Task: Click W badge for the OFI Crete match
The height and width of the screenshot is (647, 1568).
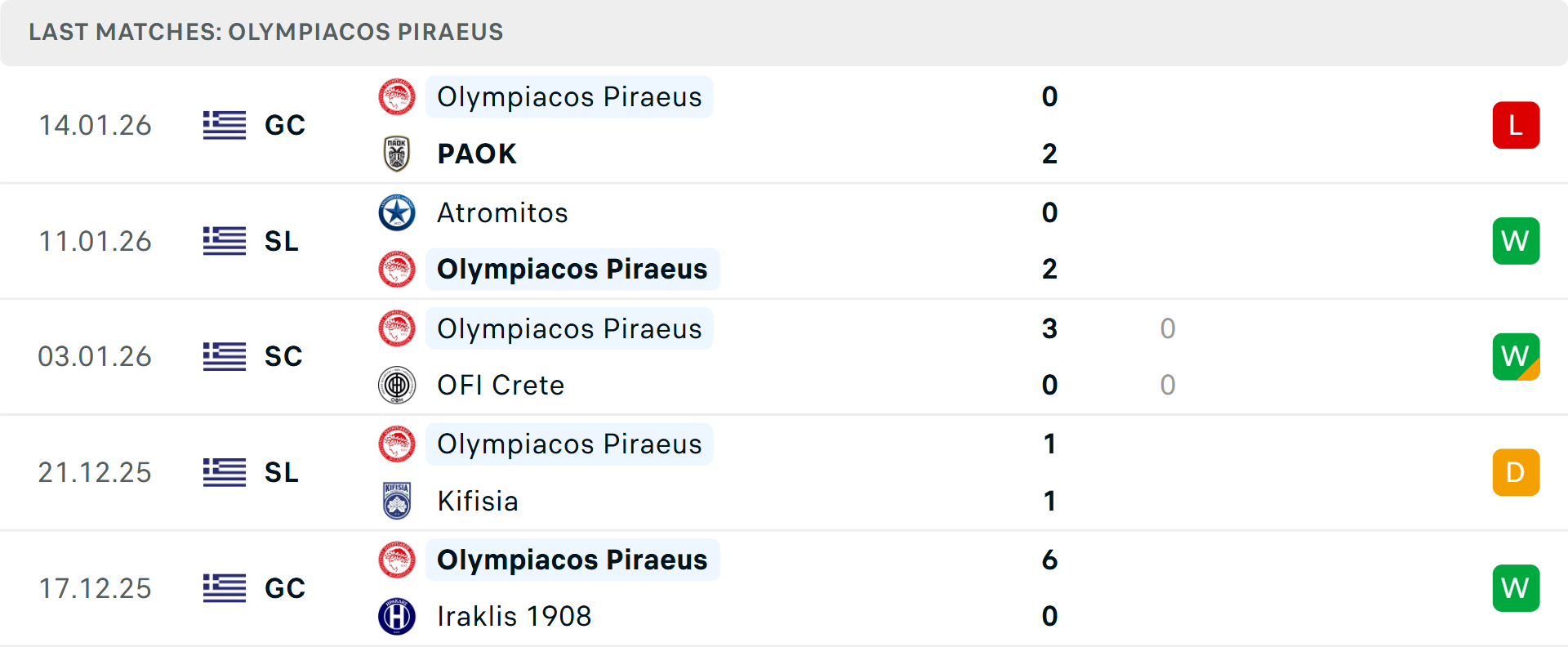Action: pyautogui.click(x=1516, y=356)
